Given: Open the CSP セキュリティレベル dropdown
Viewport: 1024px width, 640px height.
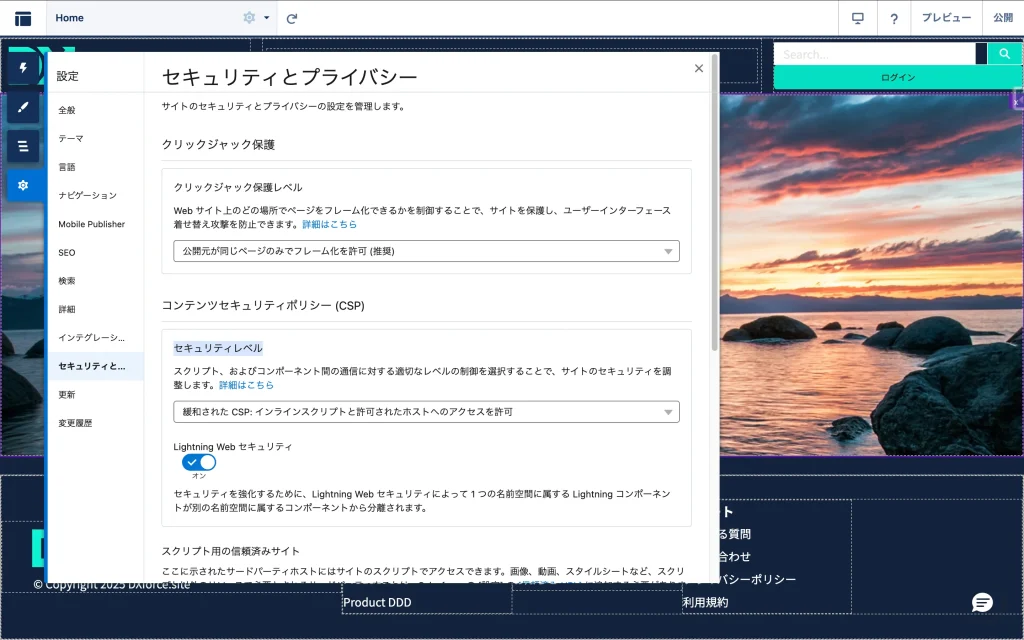Looking at the screenshot, I should tap(426, 411).
